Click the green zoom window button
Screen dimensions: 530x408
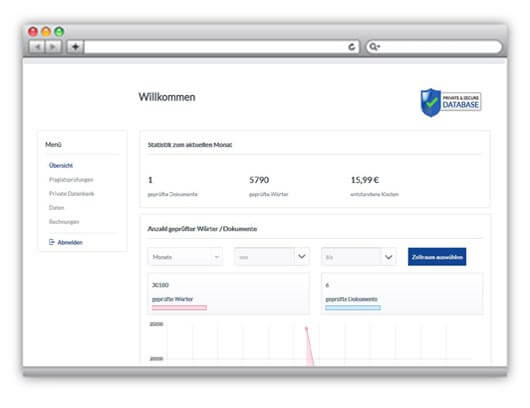(x=59, y=32)
